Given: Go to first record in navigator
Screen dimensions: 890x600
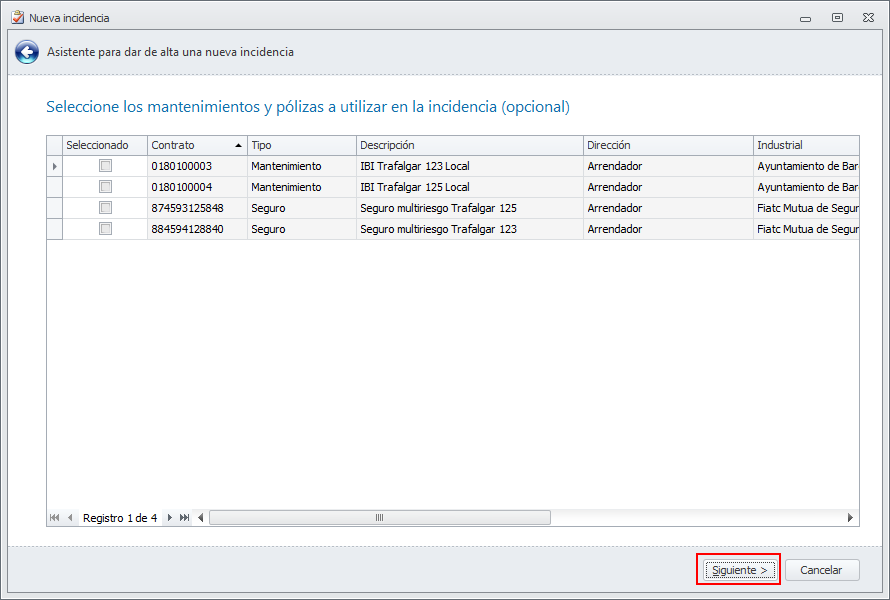Looking at the screenshot, I should [55, 518].
